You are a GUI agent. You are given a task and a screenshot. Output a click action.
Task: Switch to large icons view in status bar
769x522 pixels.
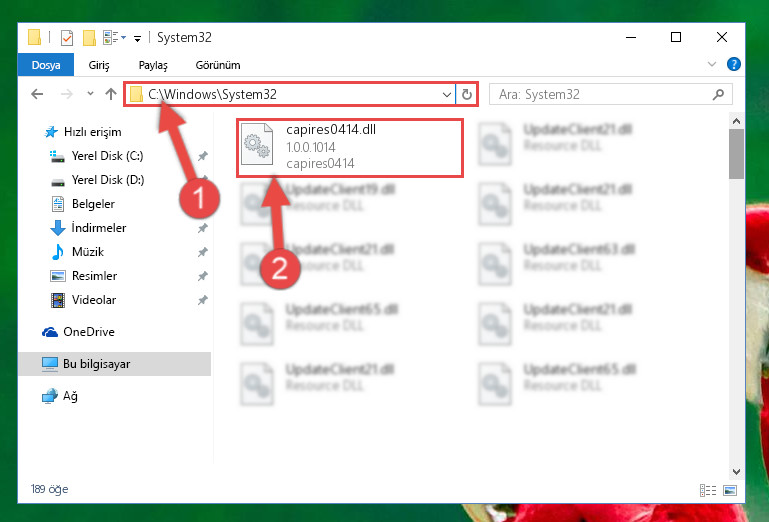pyautogui.click(x=730, y=490)
